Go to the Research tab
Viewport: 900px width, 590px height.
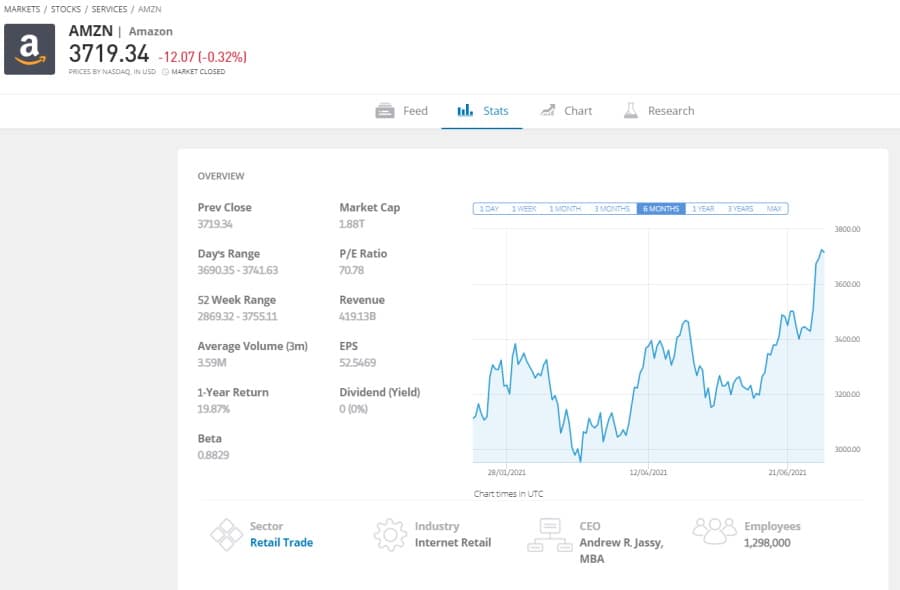point(659,111)
